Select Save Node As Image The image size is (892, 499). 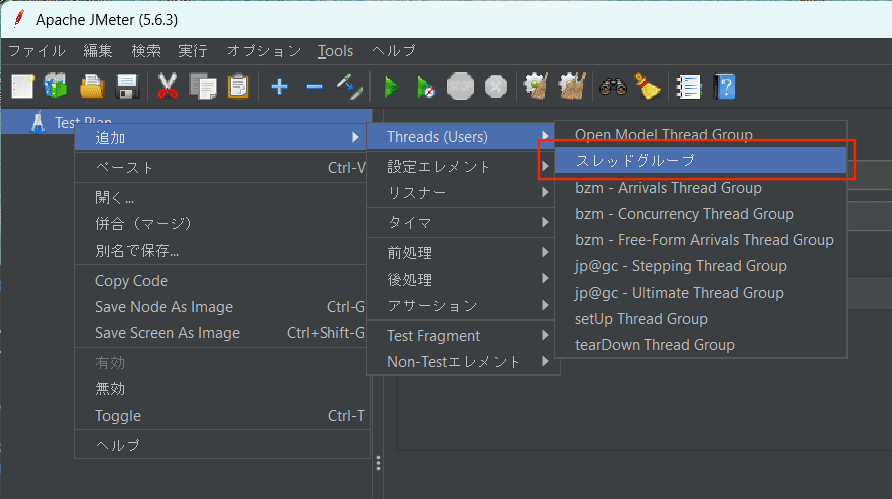[221, 307]
